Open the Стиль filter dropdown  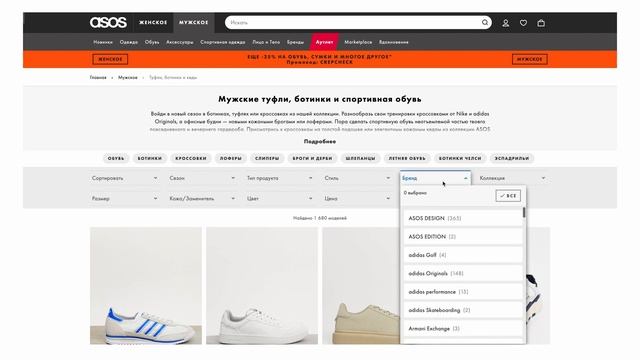pyautogui.click(x=357, y=178)
